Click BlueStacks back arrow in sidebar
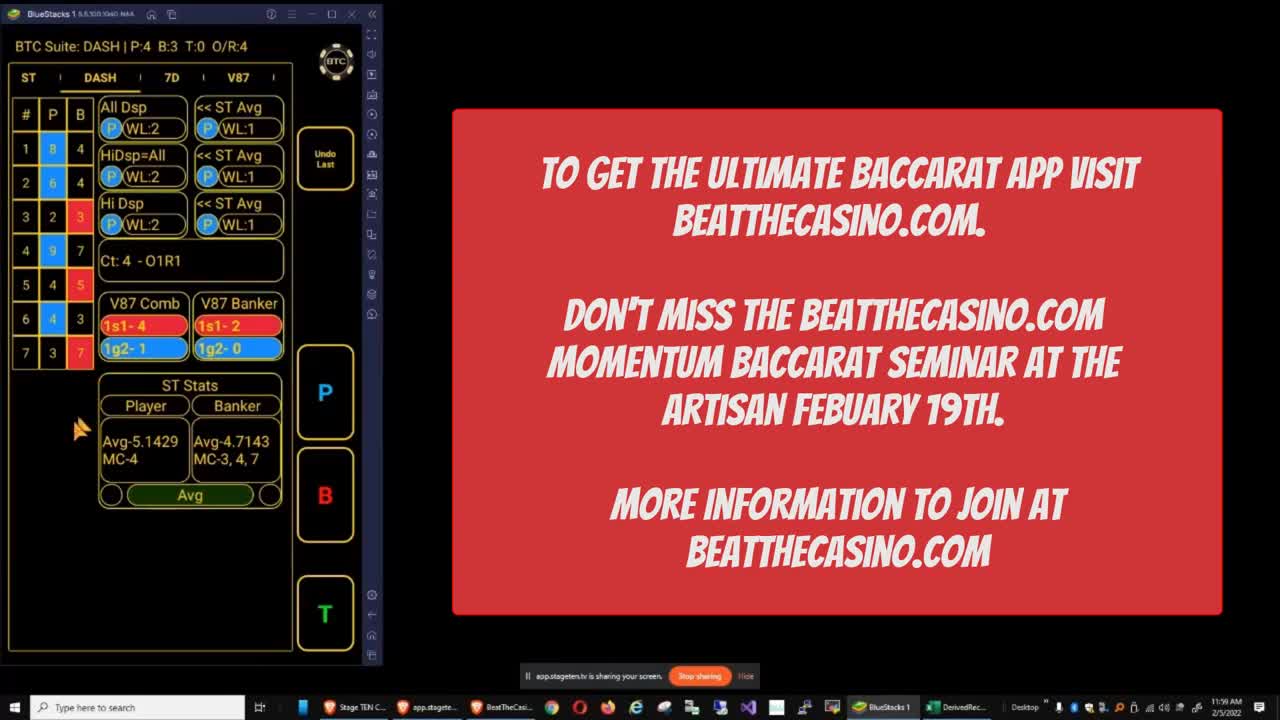Viewport: 1280px width, 720px height. coord(372,615)
